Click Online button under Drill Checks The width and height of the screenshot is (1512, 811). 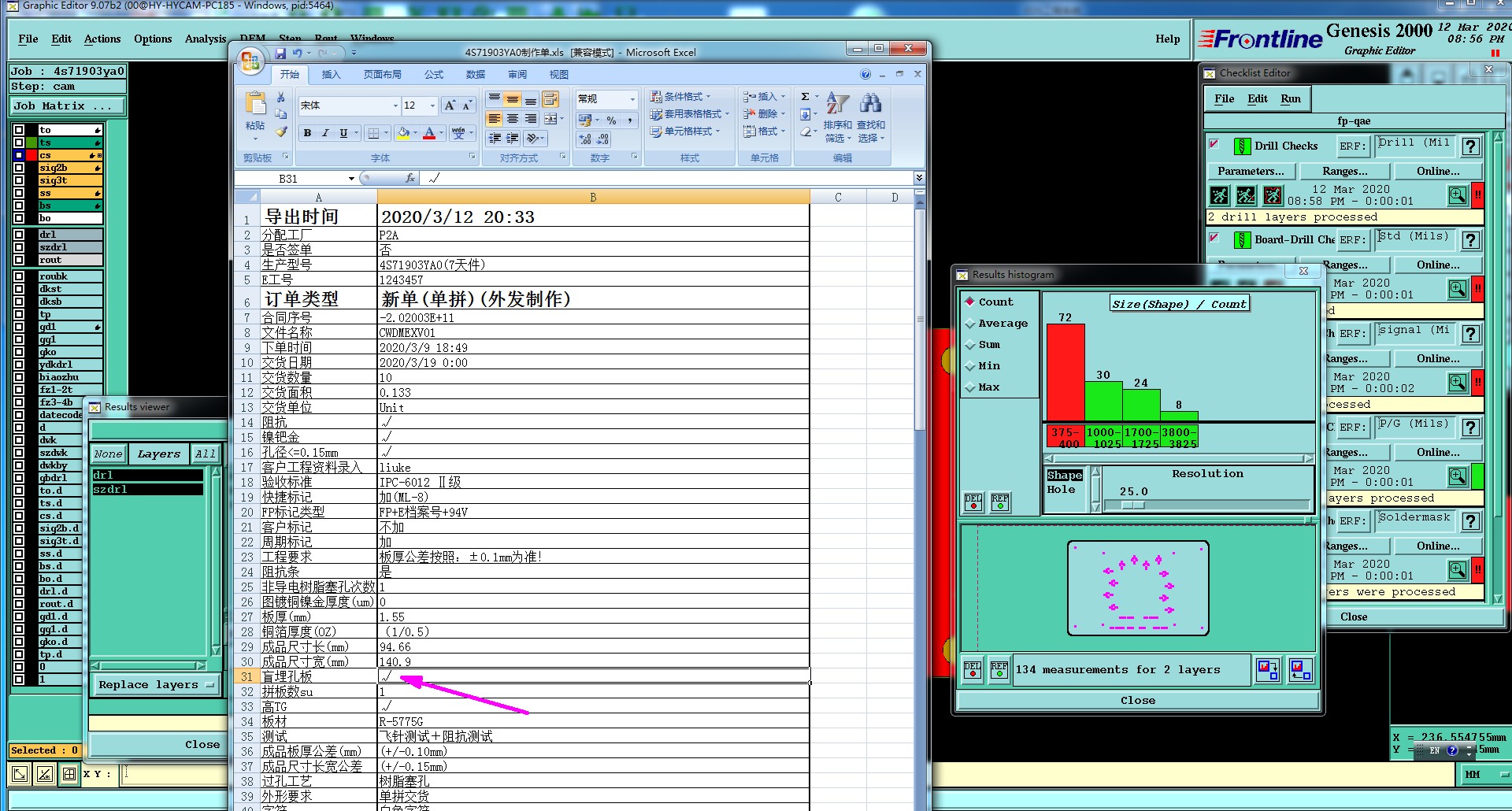pos(1438,172)
